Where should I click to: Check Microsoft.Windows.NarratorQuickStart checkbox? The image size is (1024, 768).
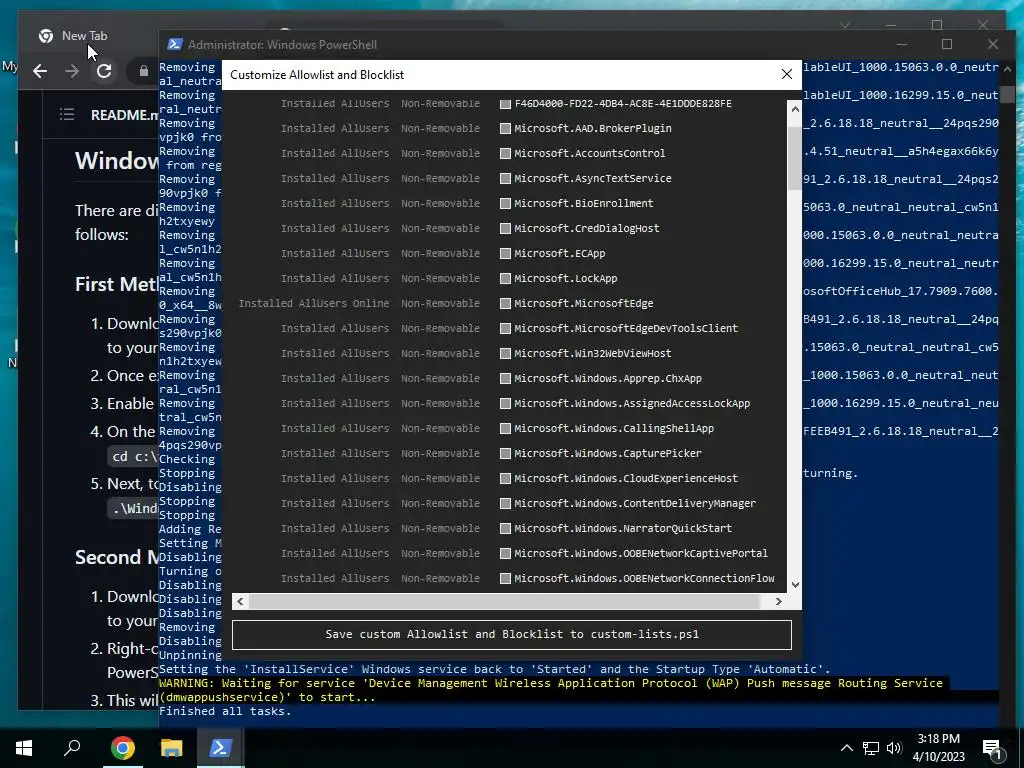pos(505,528)
